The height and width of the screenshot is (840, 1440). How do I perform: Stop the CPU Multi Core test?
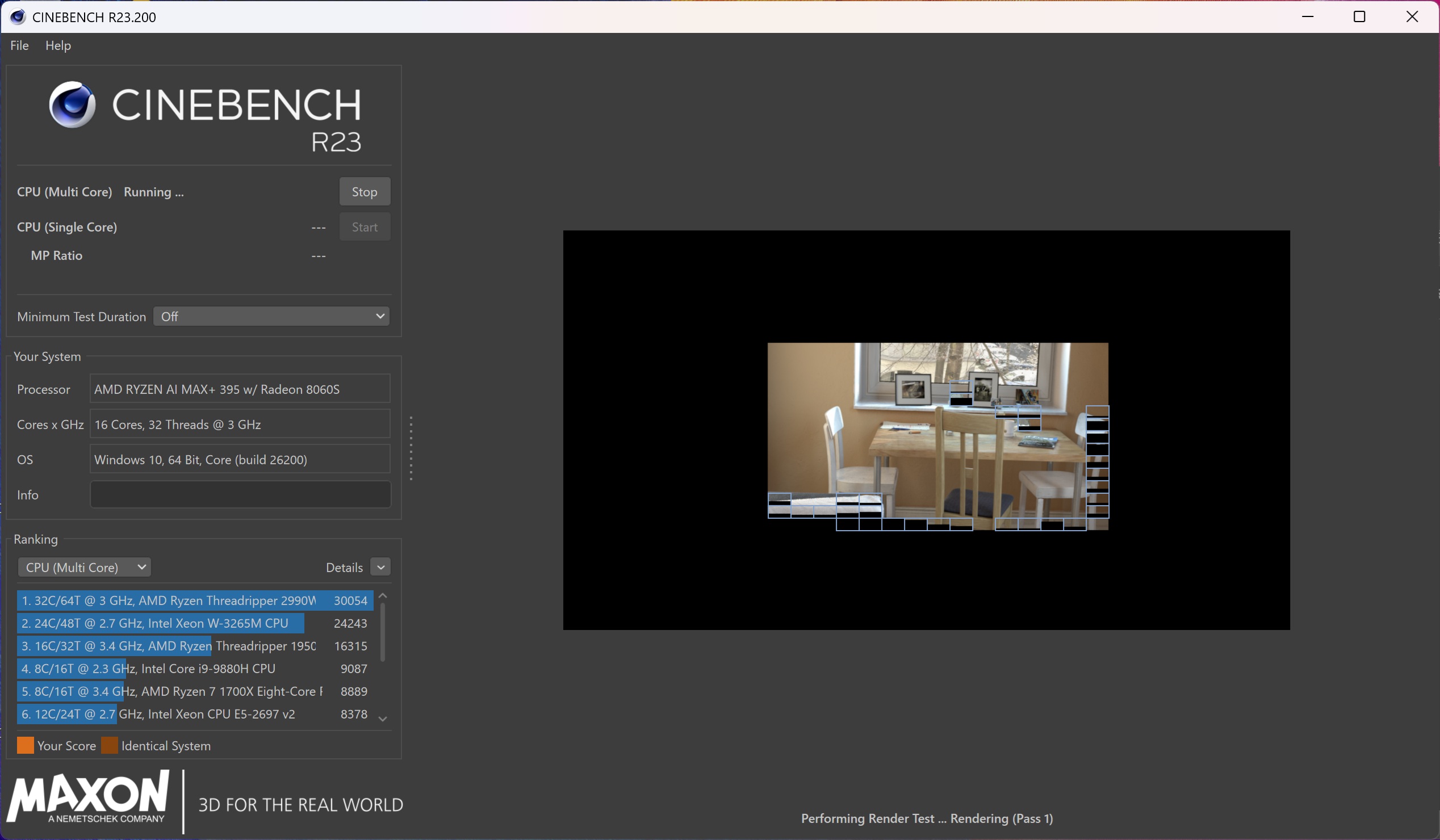click(365, 192)
